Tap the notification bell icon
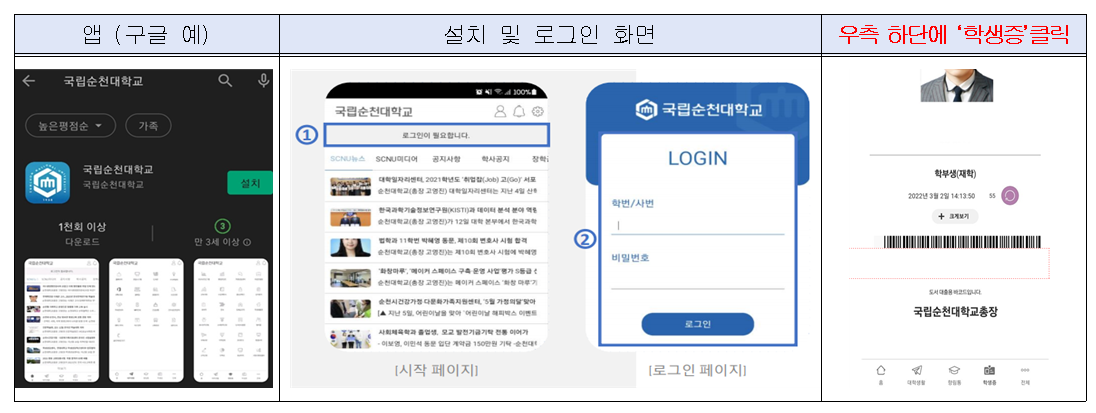This screenshot has height=413, width=1096. [x=519, y=110]
